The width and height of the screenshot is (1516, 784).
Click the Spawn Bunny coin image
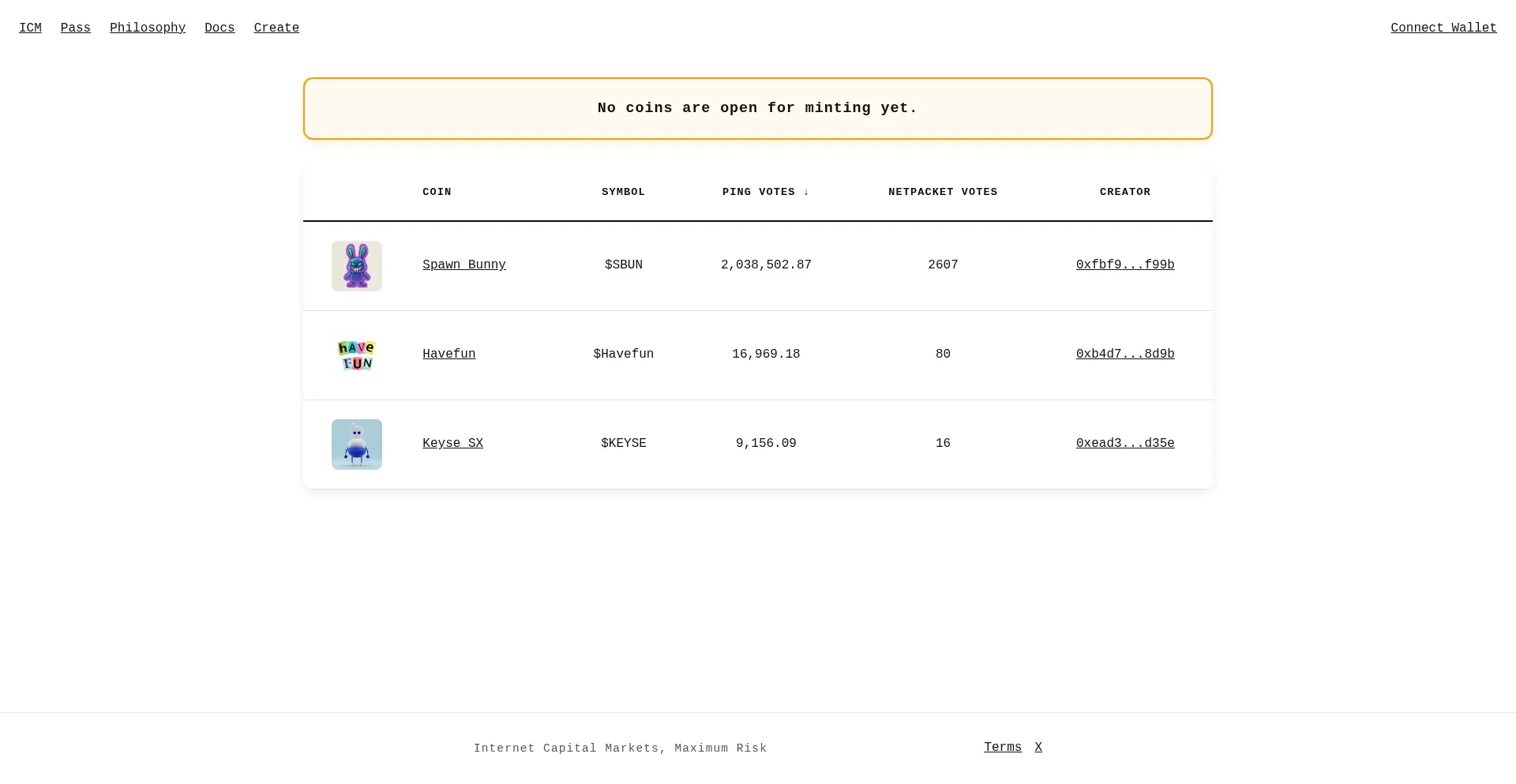click(356, 266)
